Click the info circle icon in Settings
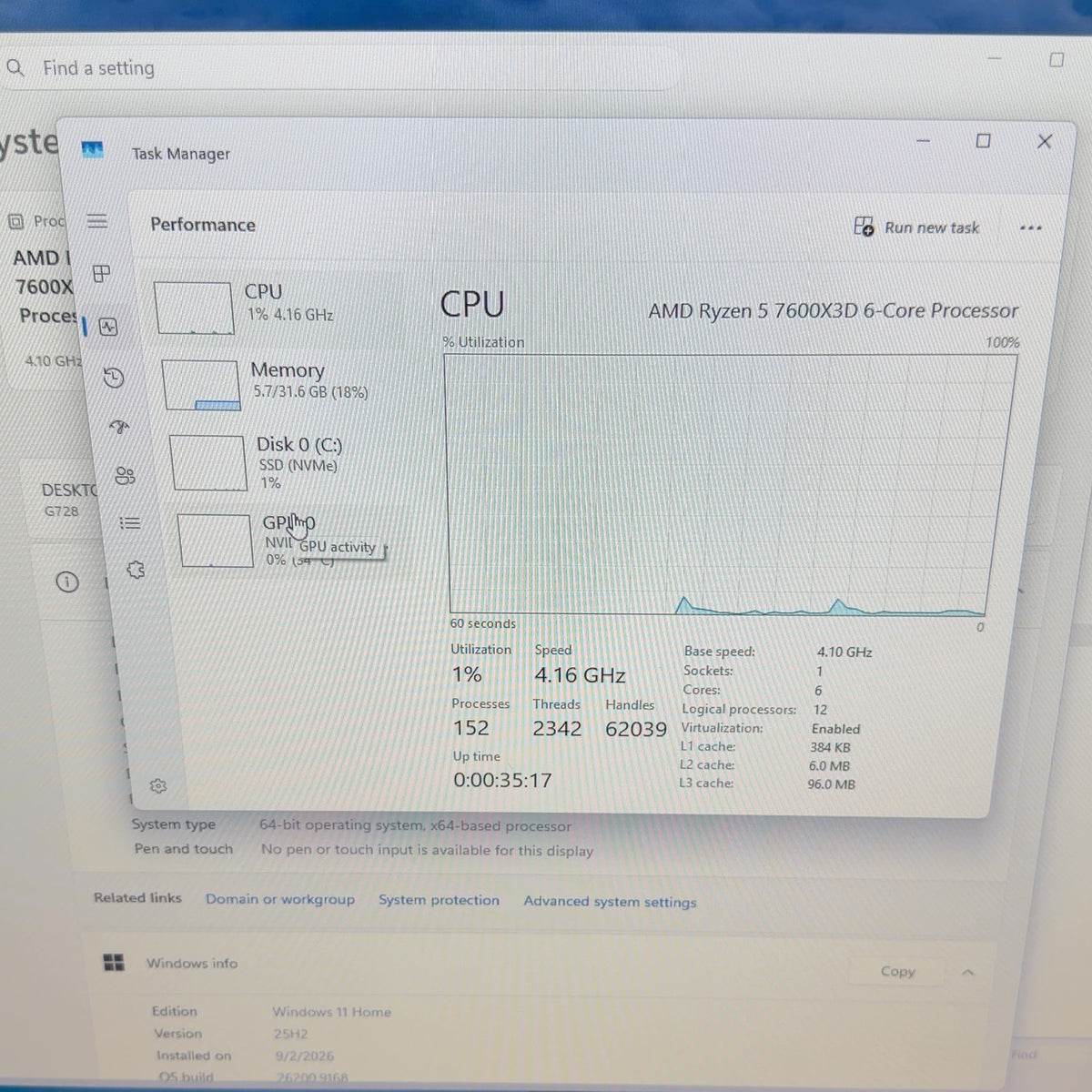 (x=67, y=581)
